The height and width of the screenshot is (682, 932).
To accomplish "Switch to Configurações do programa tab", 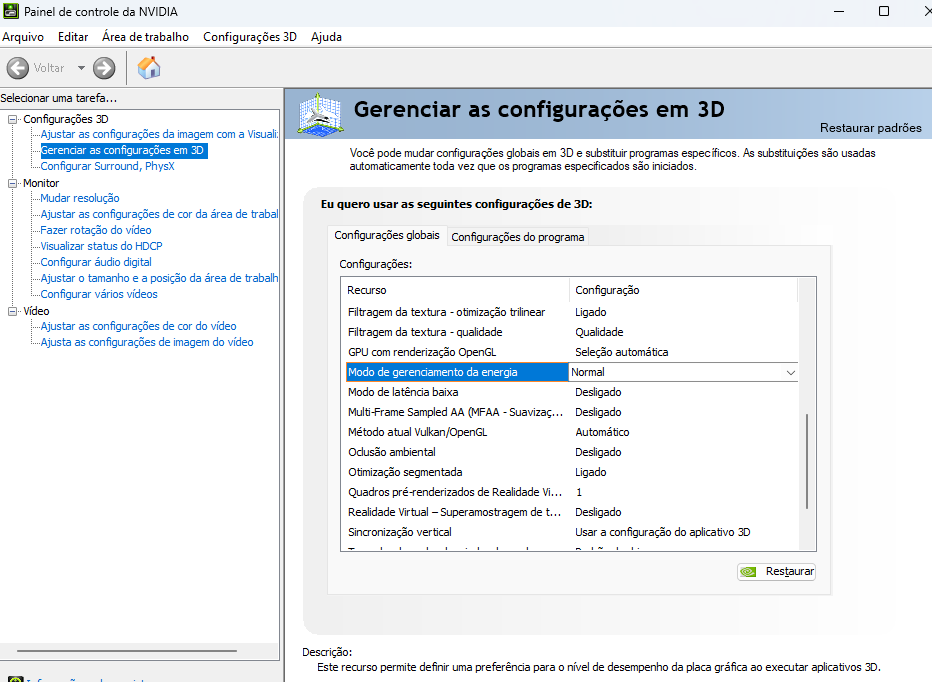I will click(518, 237).
